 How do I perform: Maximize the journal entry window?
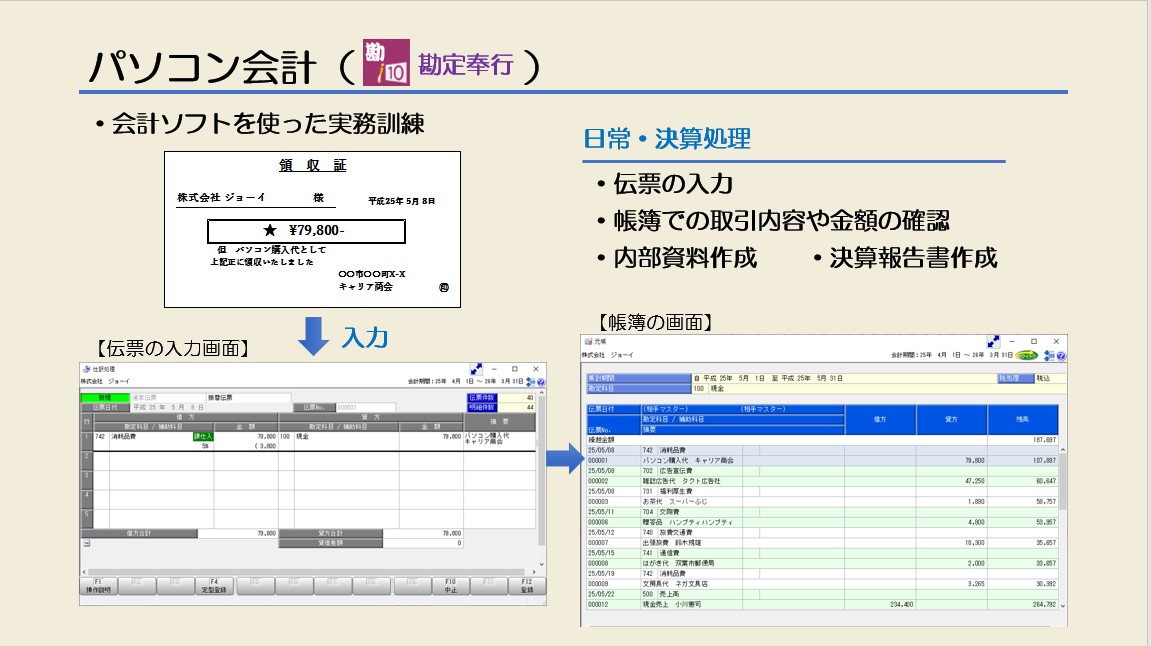515,369
